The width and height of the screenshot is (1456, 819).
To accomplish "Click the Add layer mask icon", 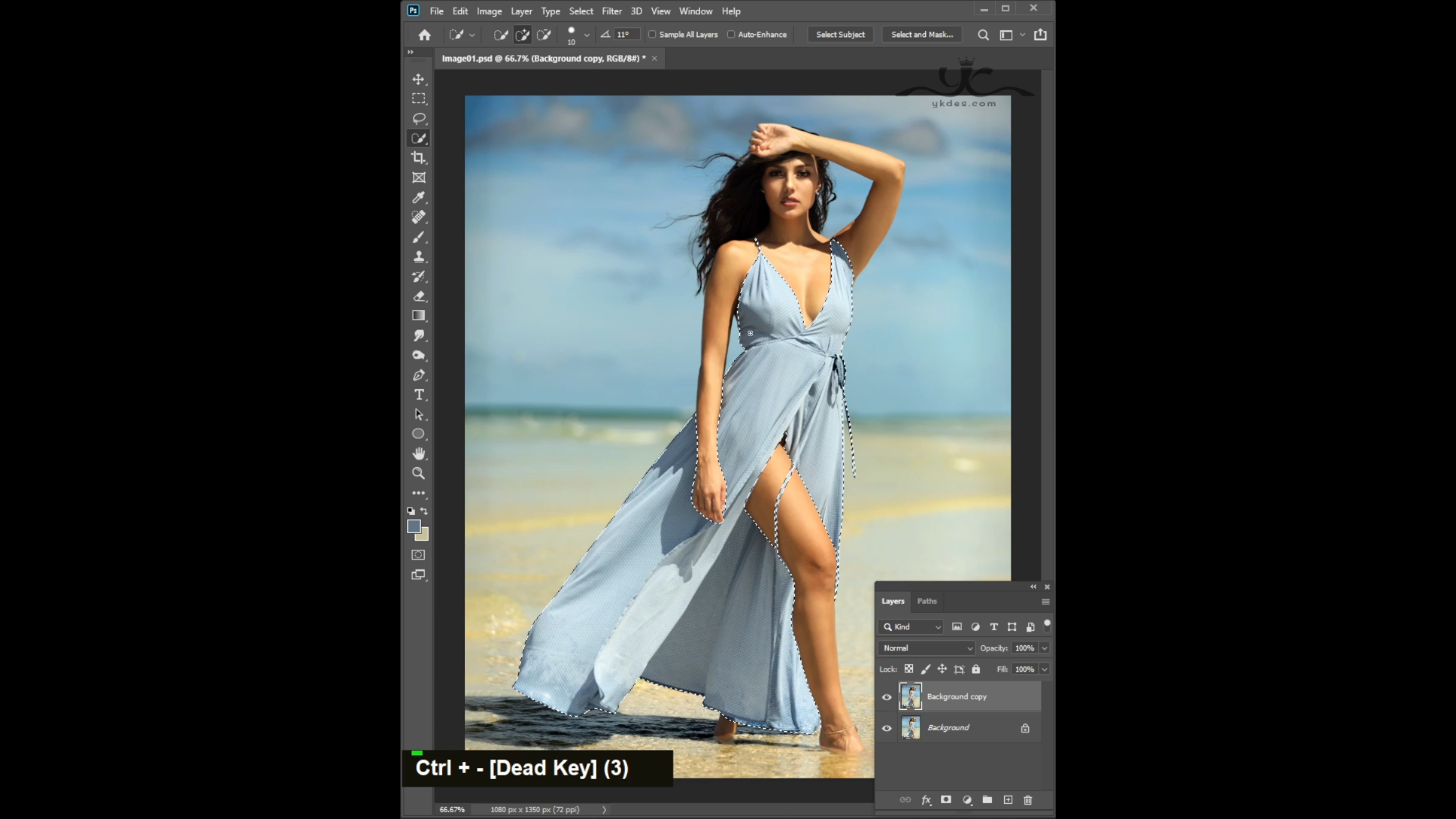I will coord(946,799).
